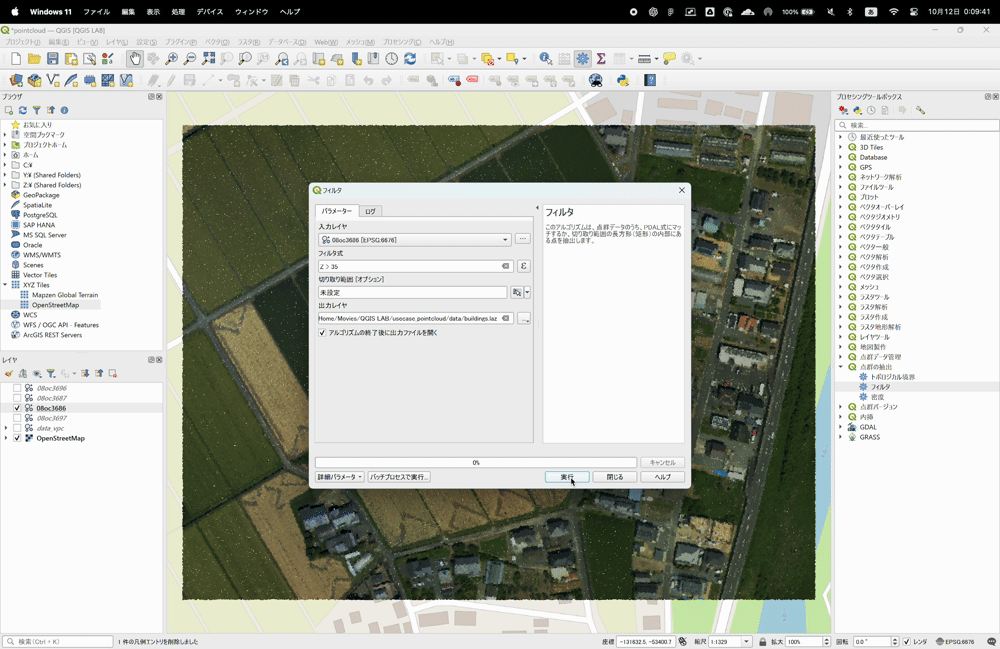Click the 閉じる close button in dialog
The image size is (1000, 649).
[x=615, y=477]
